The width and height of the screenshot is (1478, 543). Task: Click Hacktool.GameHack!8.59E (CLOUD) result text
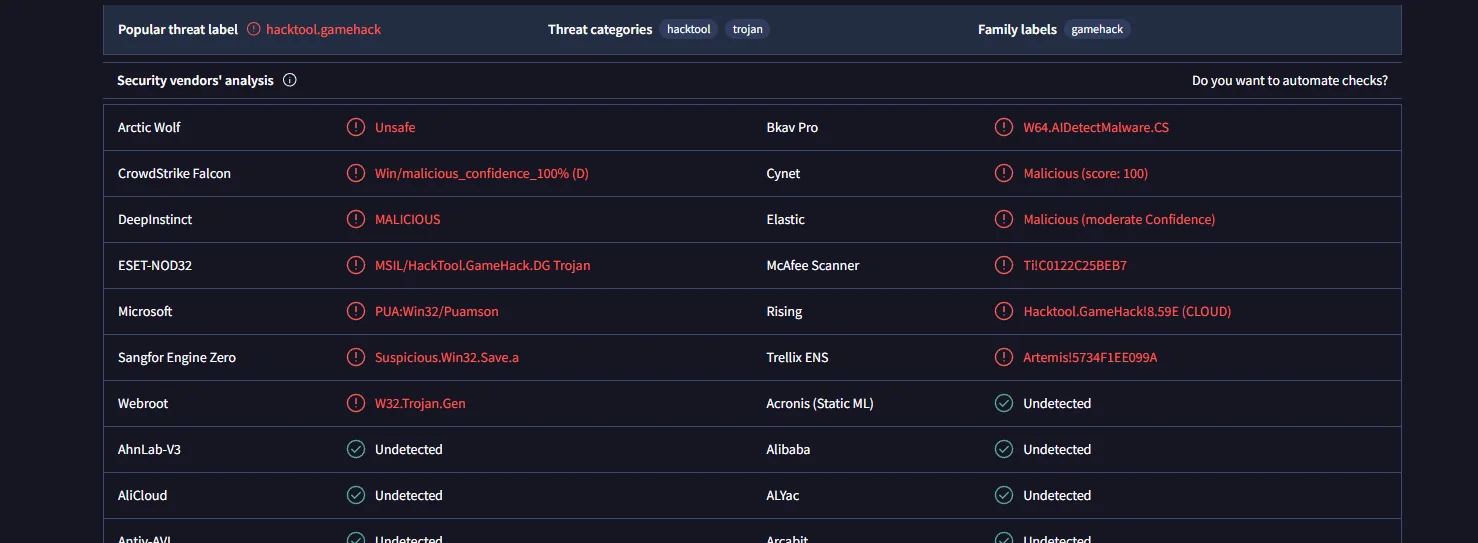coord(1127,312)
